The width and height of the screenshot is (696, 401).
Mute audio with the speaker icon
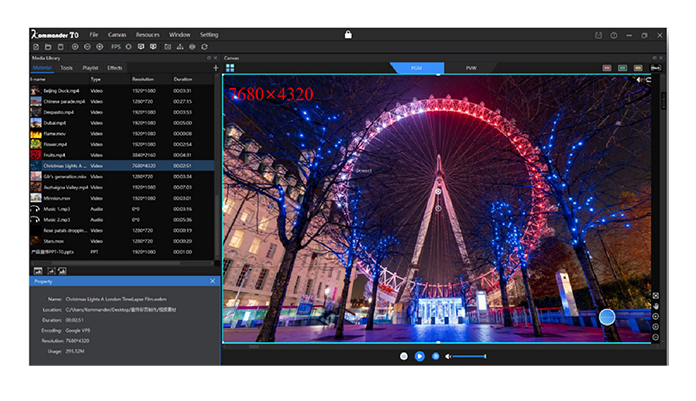coord(449,356)
